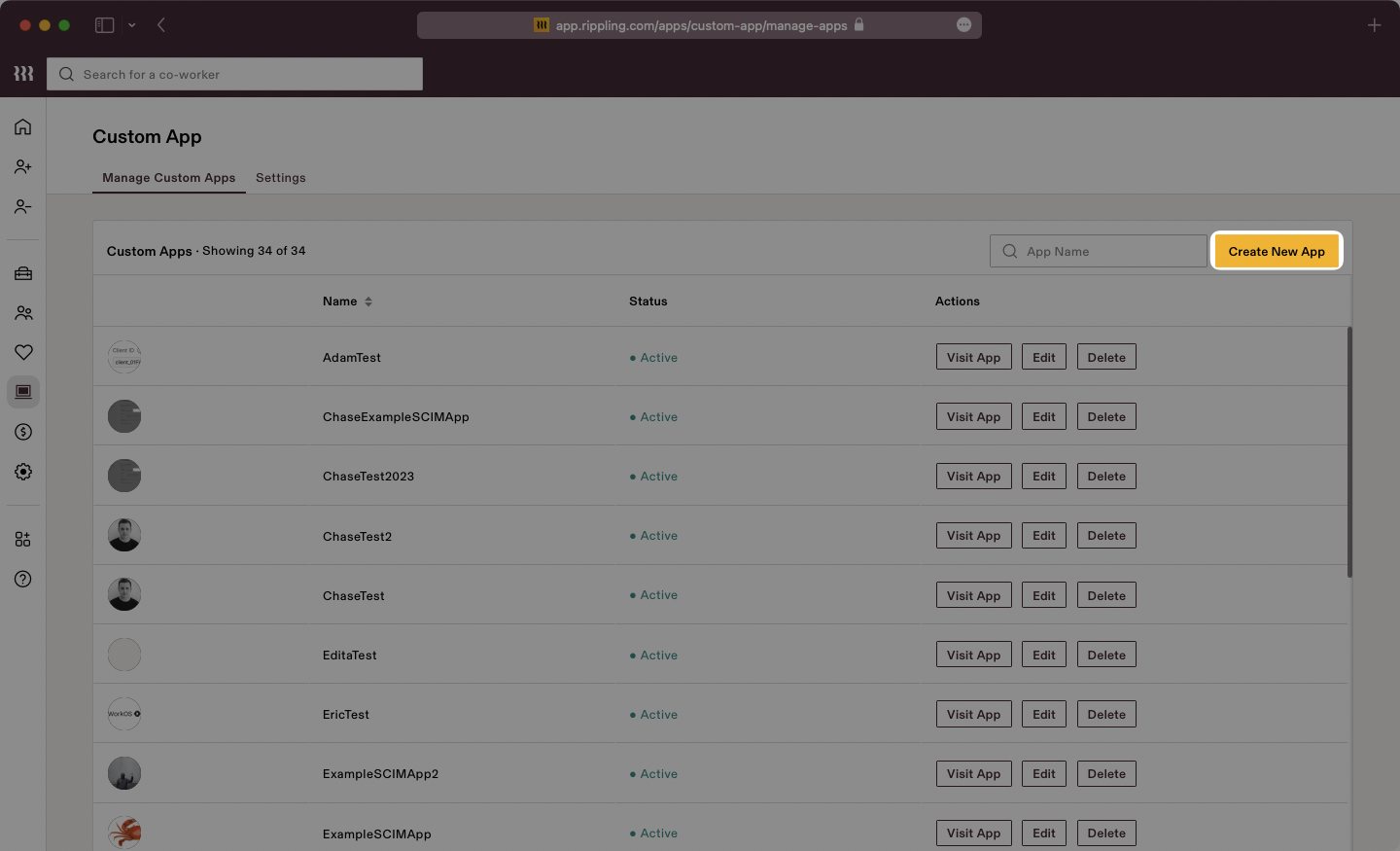
Task: Open the address bar options ellipsis
Action: (963, 25)
